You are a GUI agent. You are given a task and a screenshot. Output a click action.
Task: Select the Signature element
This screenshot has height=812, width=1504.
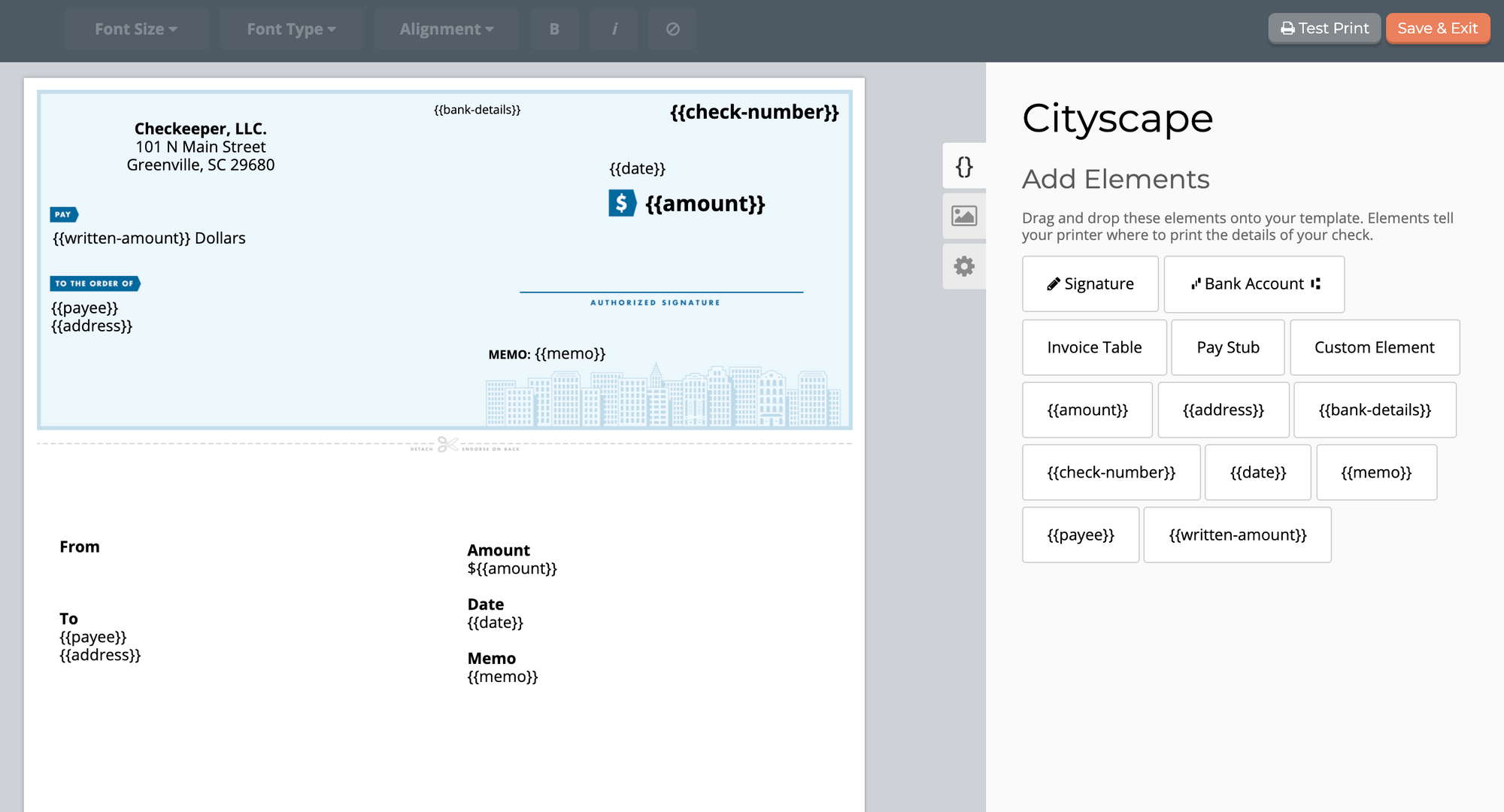coord(1090,284)
